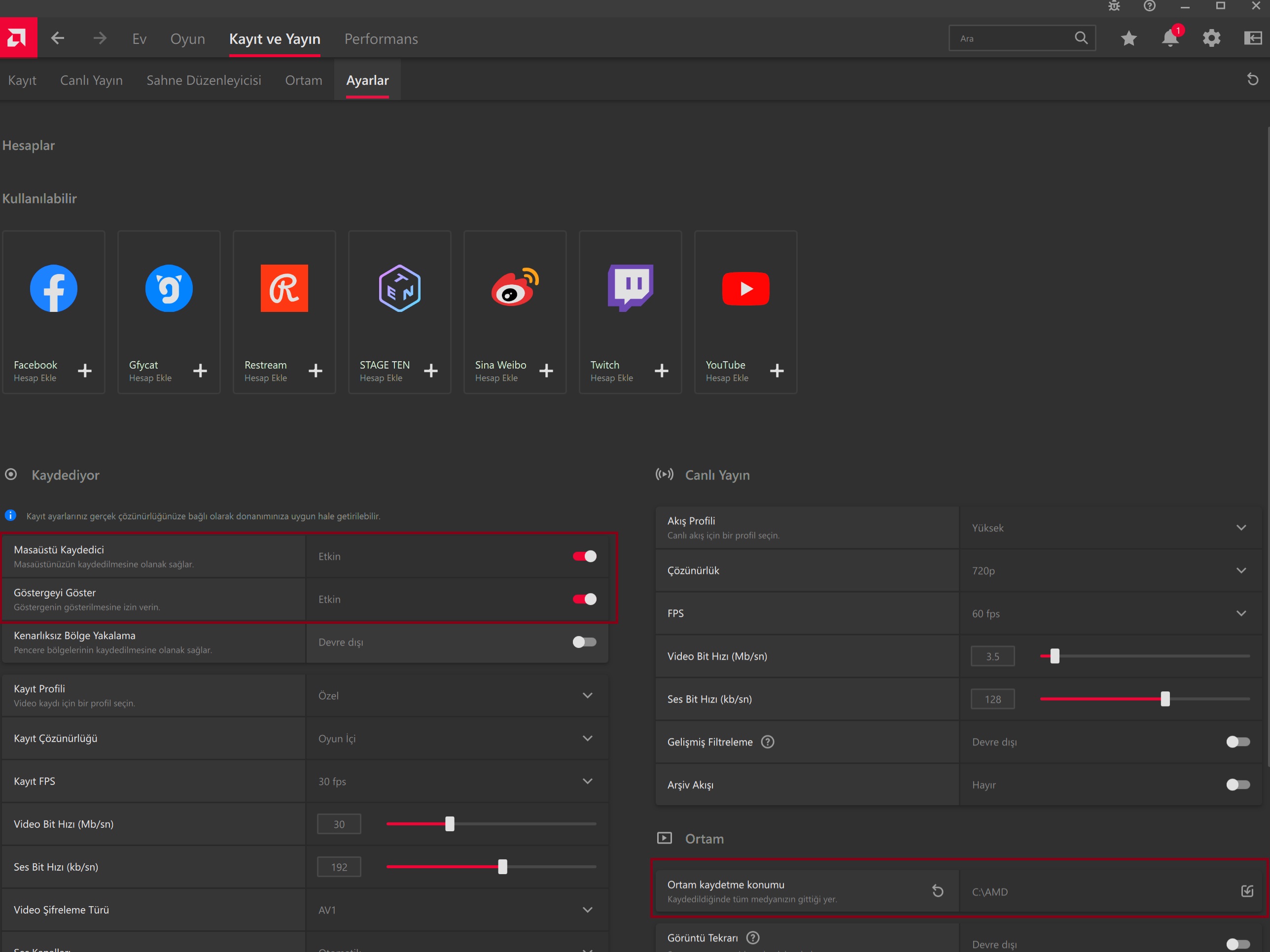Viewport: 1270px width, 952px height.
Task: Enable Gelişmiş Filtreleme toggle
Action: coord(1238,742)
